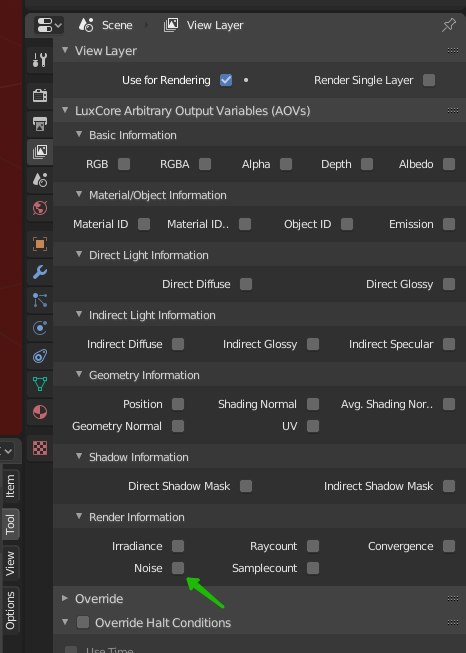This screenshot has height=653, width=466.
Task: Open the Particles properties tab
Action: pos(40,300)
